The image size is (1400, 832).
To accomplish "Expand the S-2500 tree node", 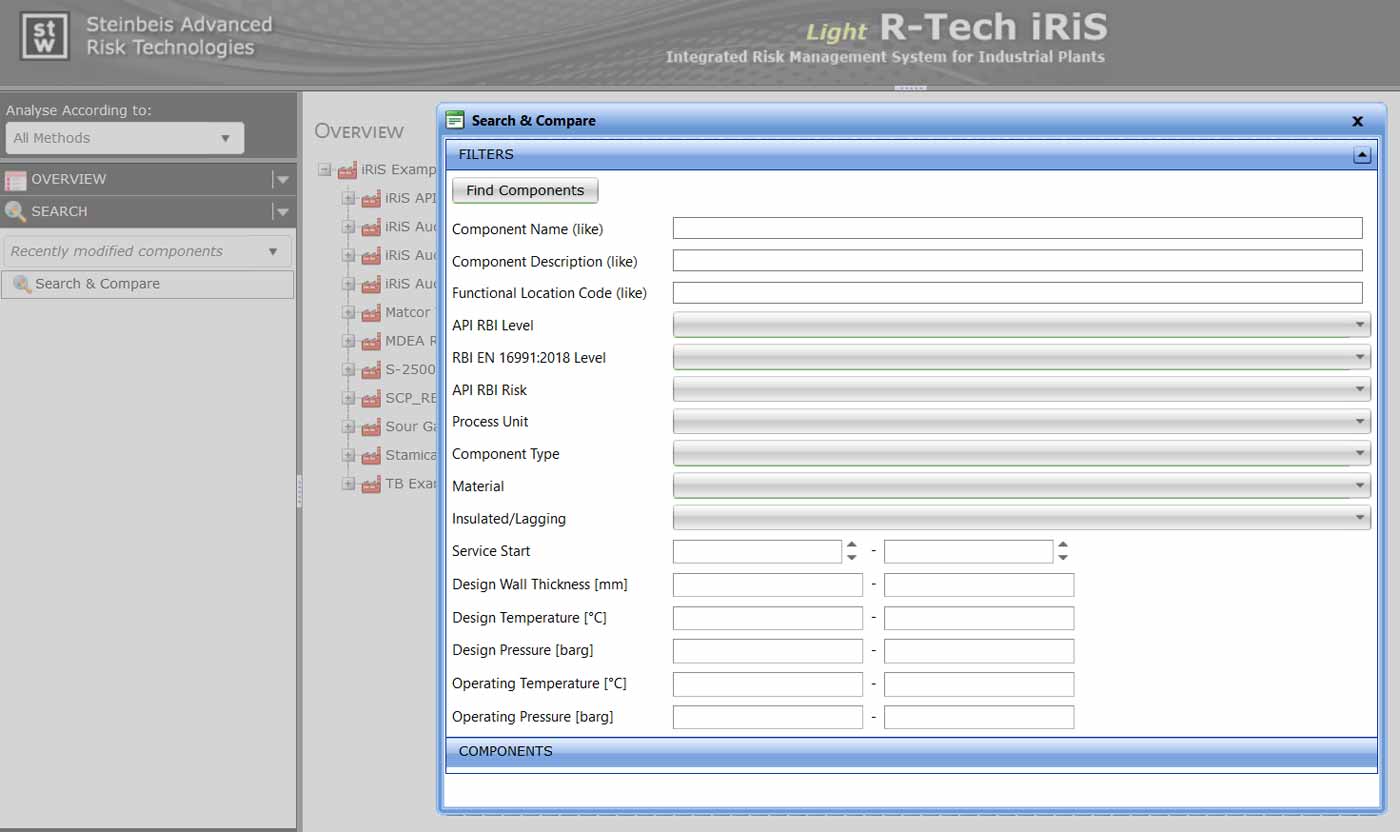I will pos(348,369).
